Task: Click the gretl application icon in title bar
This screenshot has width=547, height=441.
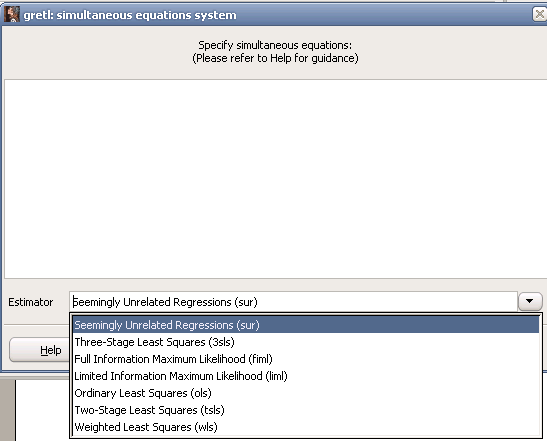Action: [x=12, y=14]
